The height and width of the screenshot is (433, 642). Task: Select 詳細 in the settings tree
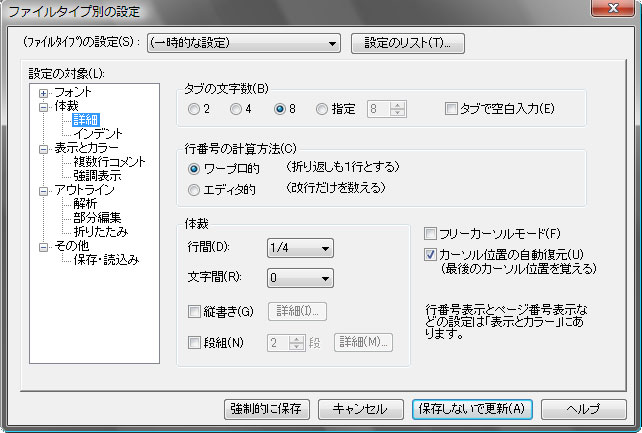[86, 120]
